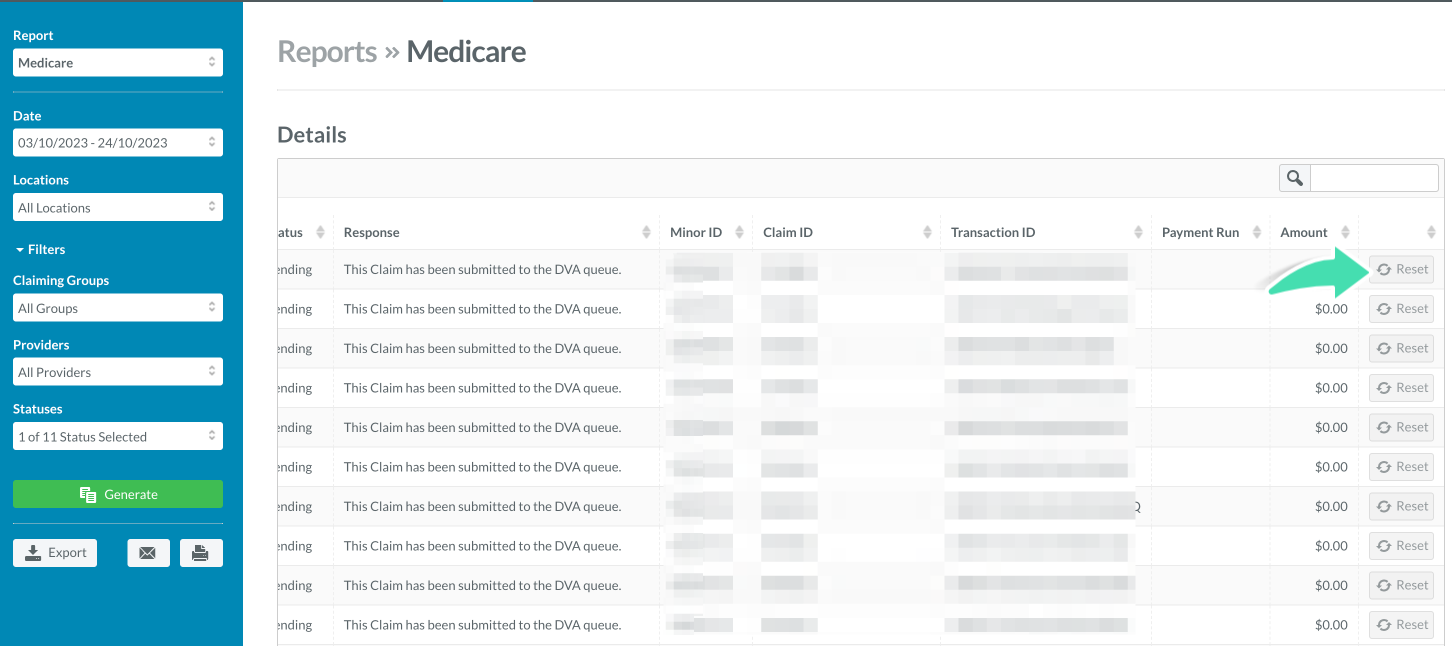Image resolution: width=1452 pixels, height=646 pixels.
Task: Click the email envelope icon button
Action: click(x=148, y=553)
